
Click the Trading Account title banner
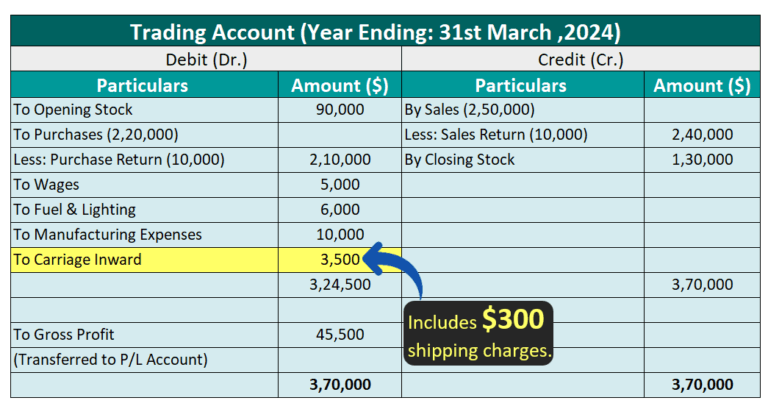(384, 31)
